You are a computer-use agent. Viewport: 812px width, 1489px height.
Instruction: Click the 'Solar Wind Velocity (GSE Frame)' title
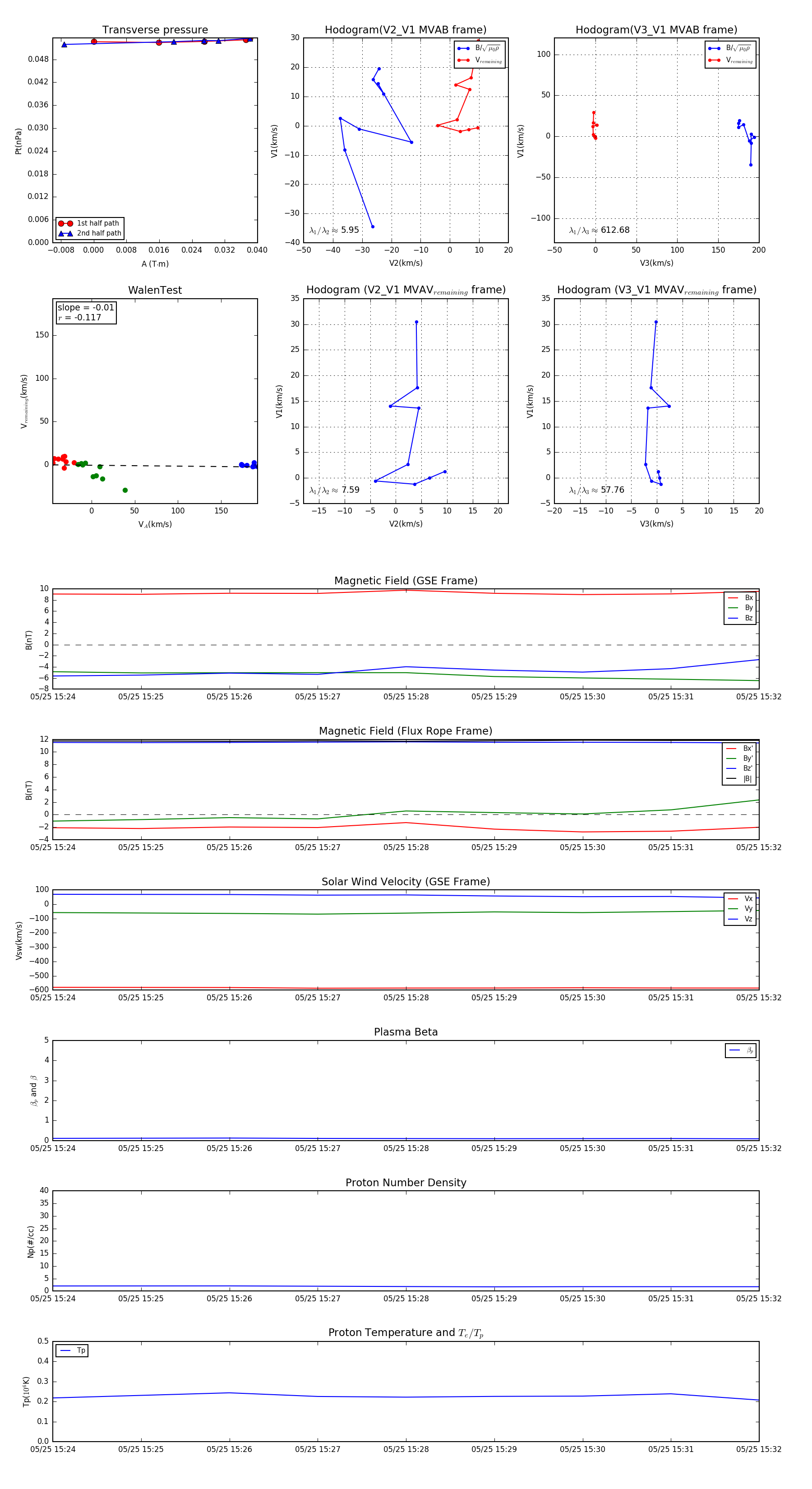(x=406, y=882)
